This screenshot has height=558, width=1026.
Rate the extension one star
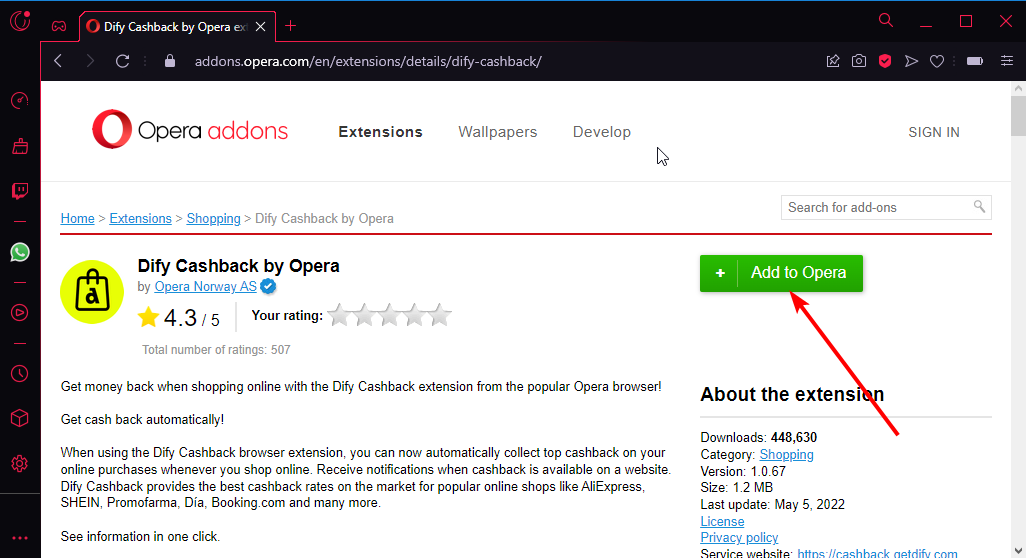pos(339,315)
